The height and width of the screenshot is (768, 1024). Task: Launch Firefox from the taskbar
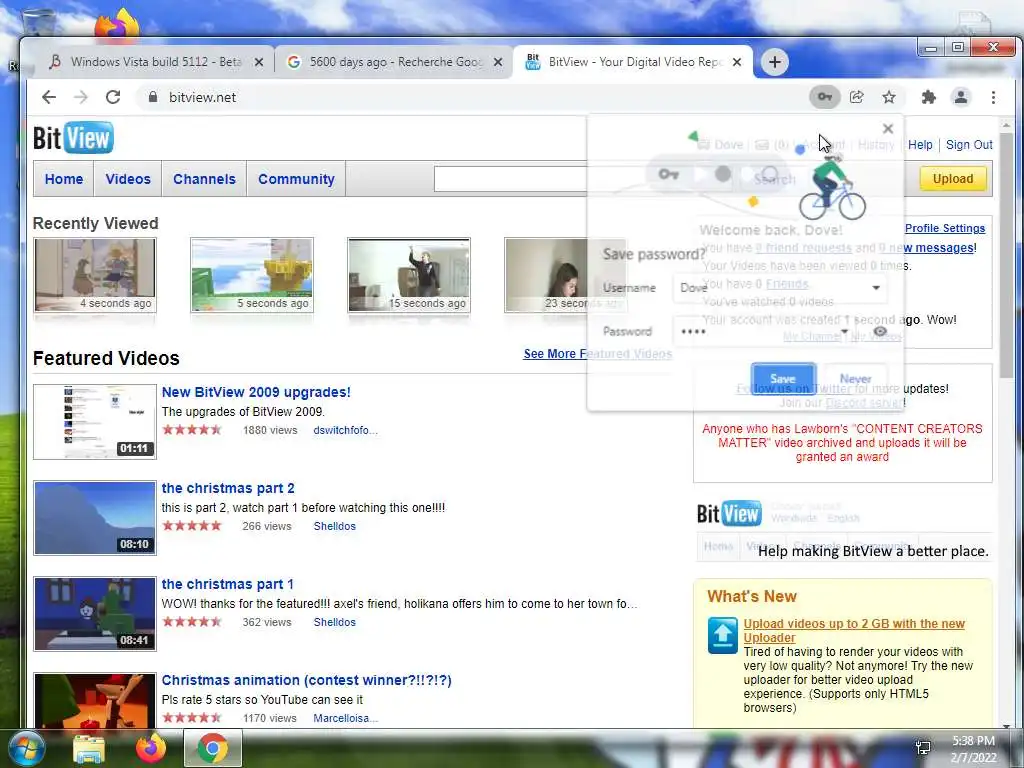coord(150,748)
